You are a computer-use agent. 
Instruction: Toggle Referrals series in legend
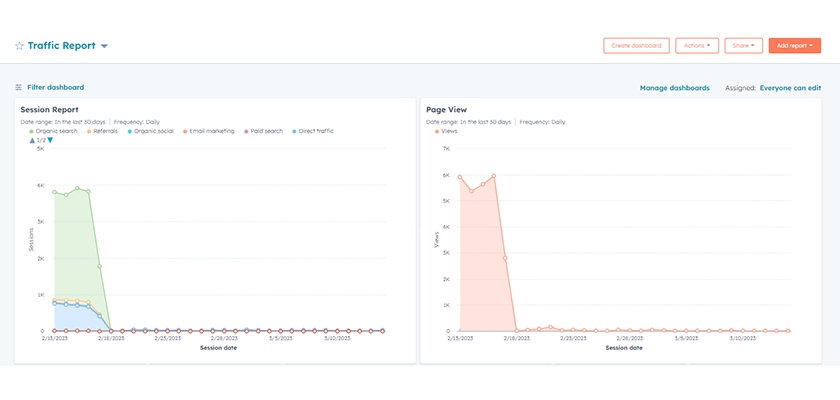(x=105, y=131)
